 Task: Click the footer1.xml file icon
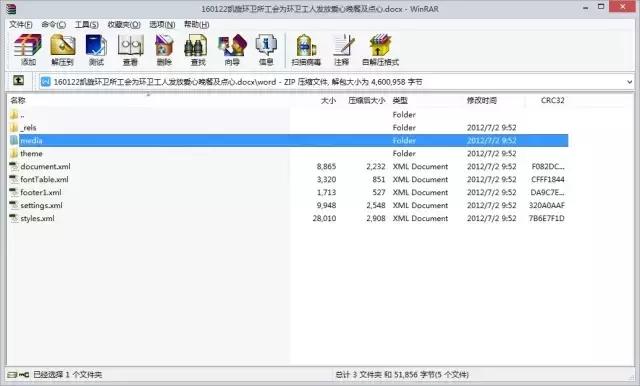pyautogui.click(x=14, y=192)
